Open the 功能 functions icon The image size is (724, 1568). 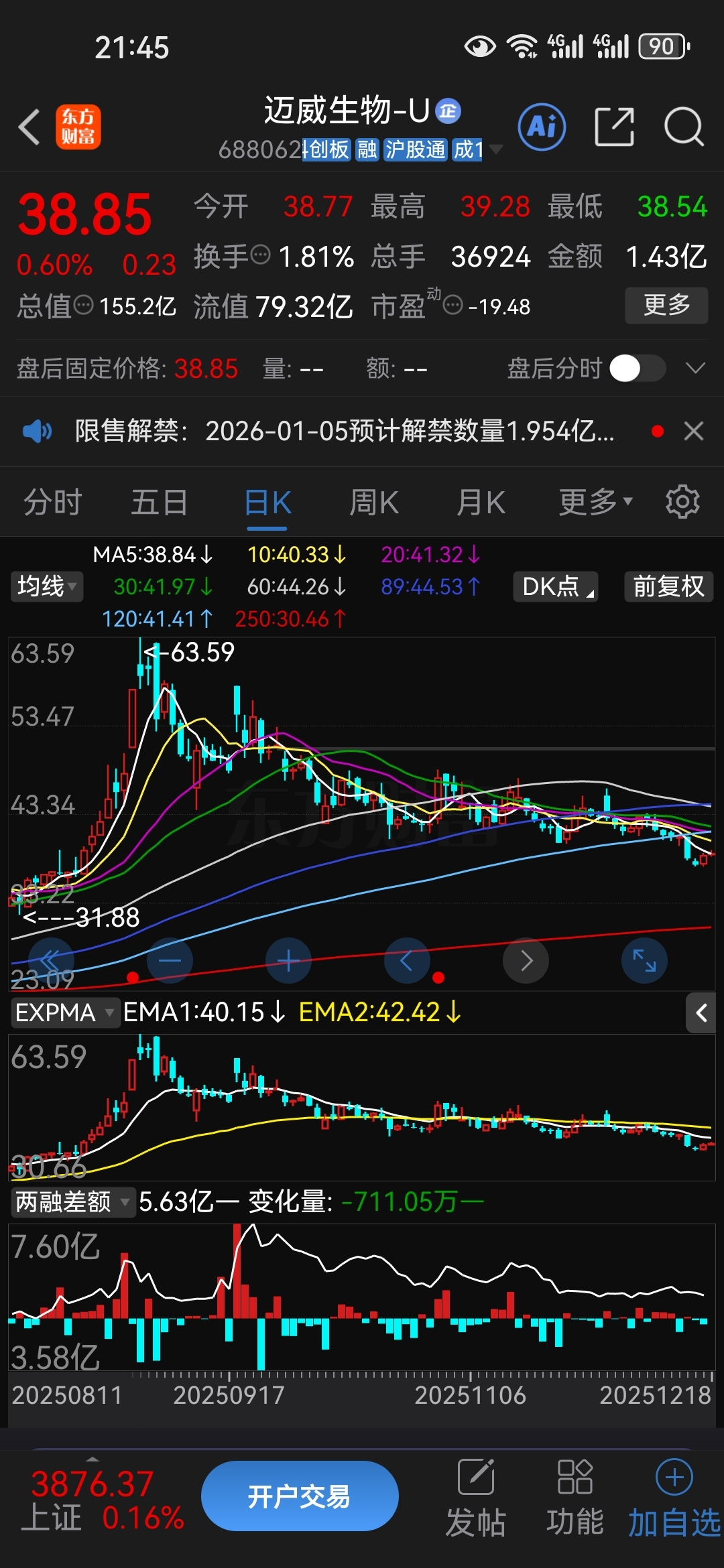pyautogui.click(x=575, y=1498)
